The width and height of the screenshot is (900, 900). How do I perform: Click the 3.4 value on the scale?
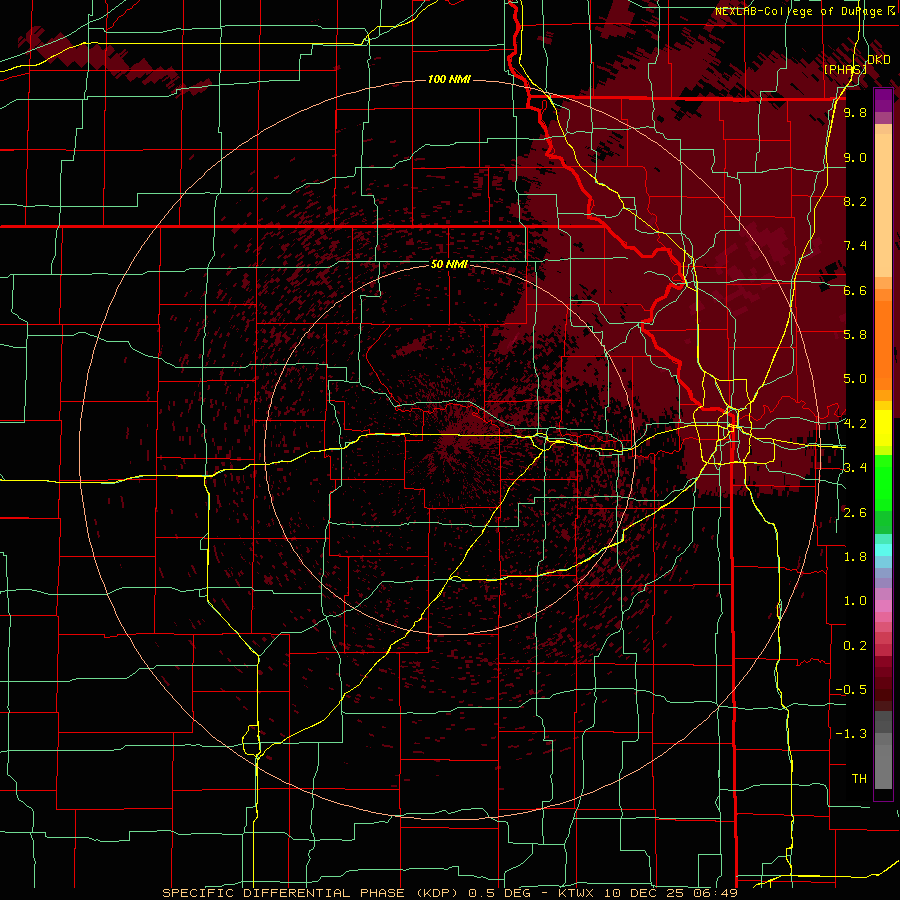855,468
